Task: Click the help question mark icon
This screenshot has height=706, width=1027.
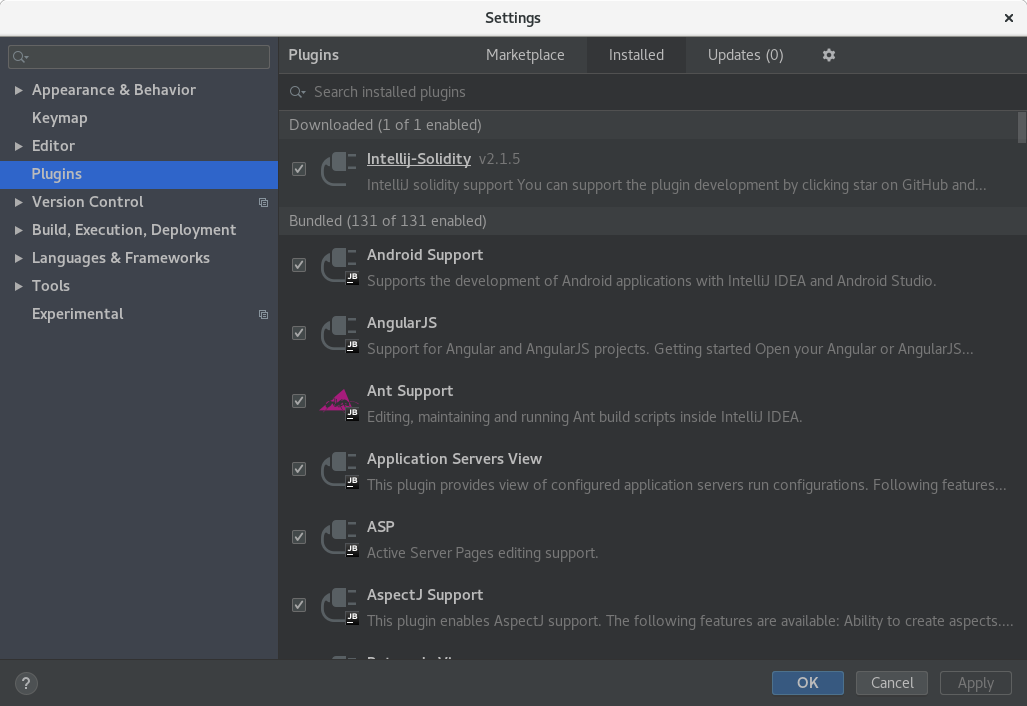Action: click(x=26, y=684)
